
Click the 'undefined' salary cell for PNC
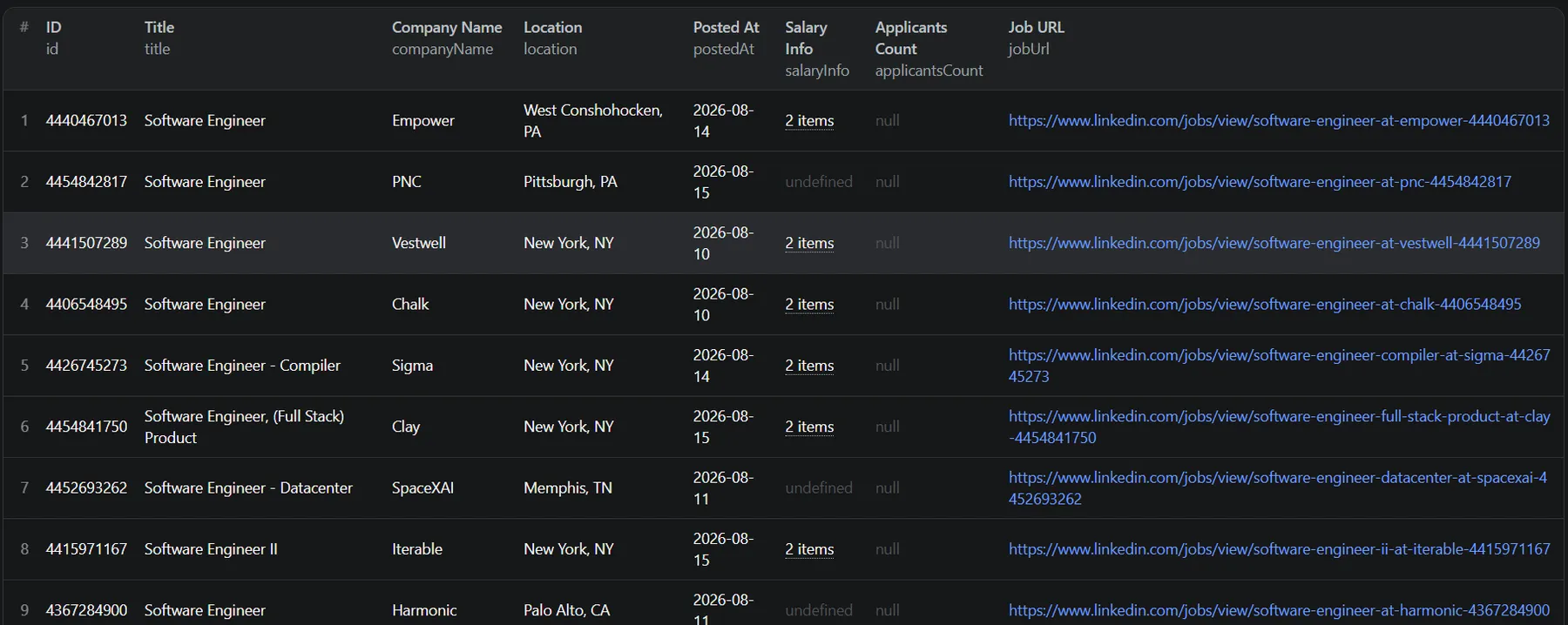pos(819,181)
